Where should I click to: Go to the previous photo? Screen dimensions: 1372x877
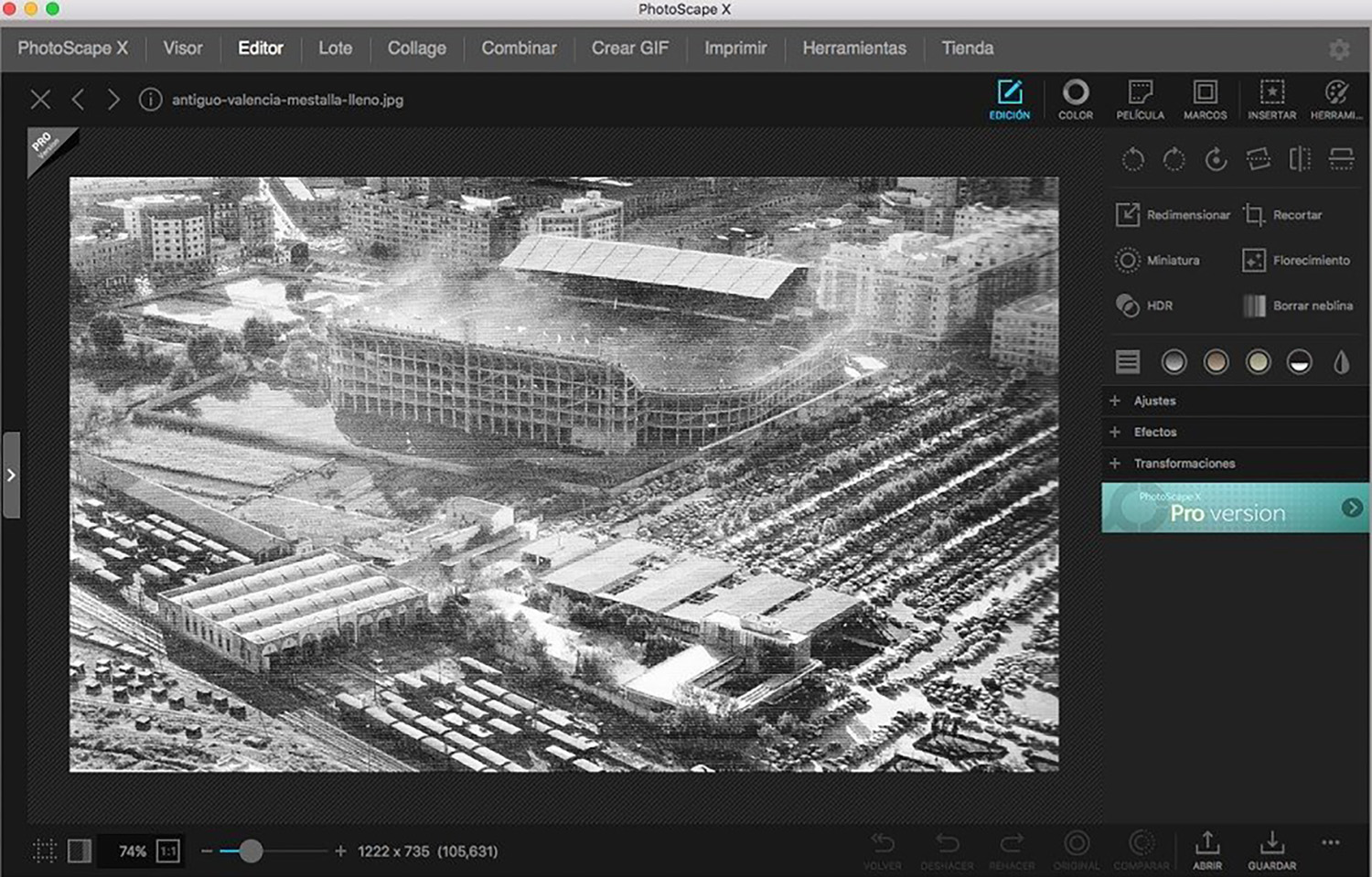click(78, 100)
